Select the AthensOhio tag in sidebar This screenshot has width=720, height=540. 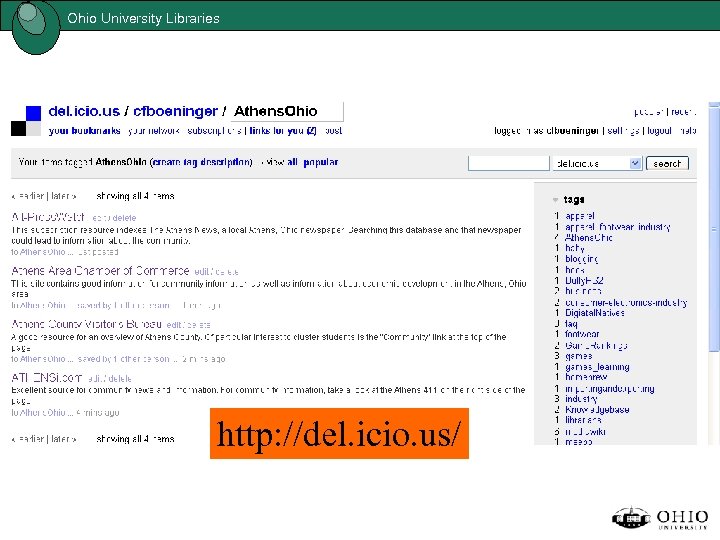point(588,238)
